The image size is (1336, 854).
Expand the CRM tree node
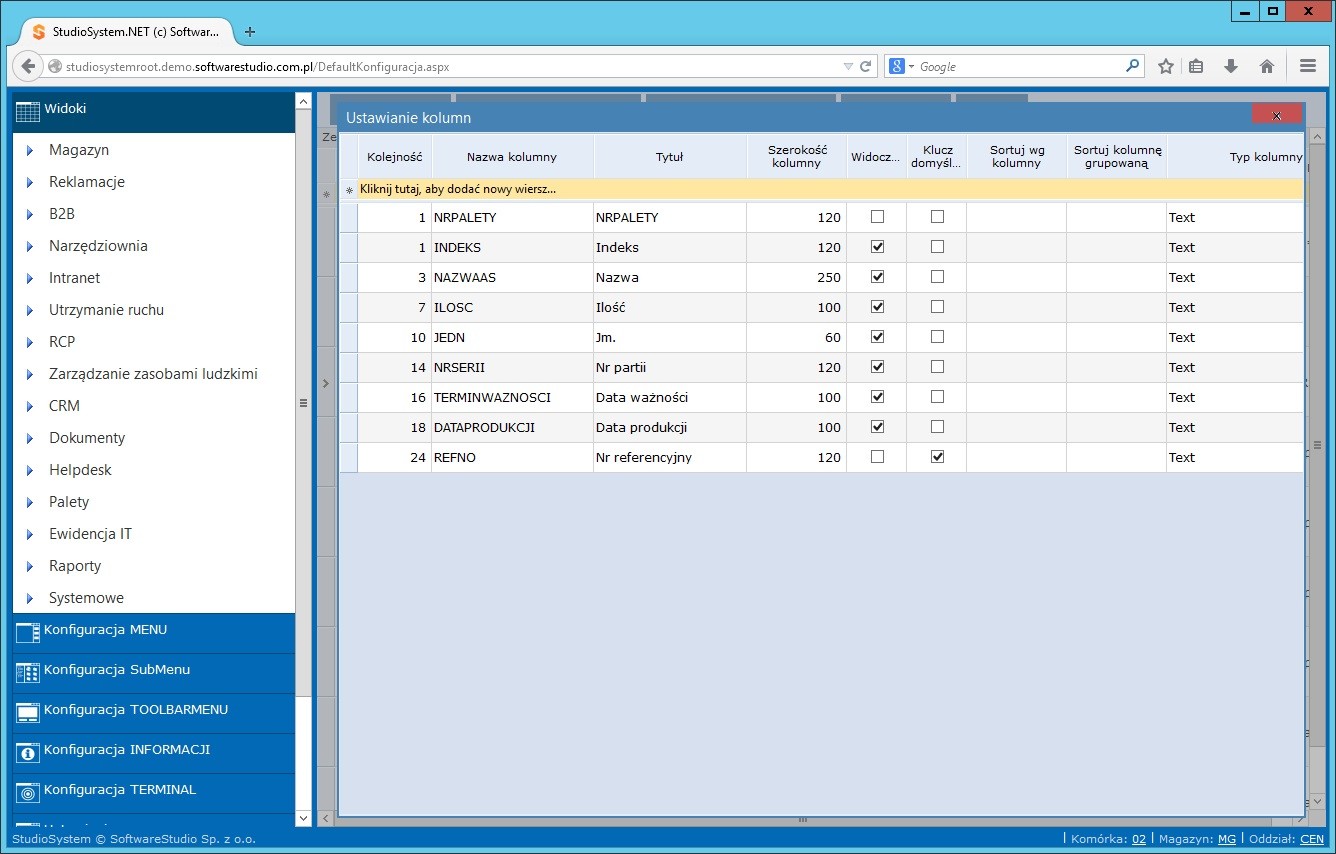pyautogui.click(x=30, y=407)
